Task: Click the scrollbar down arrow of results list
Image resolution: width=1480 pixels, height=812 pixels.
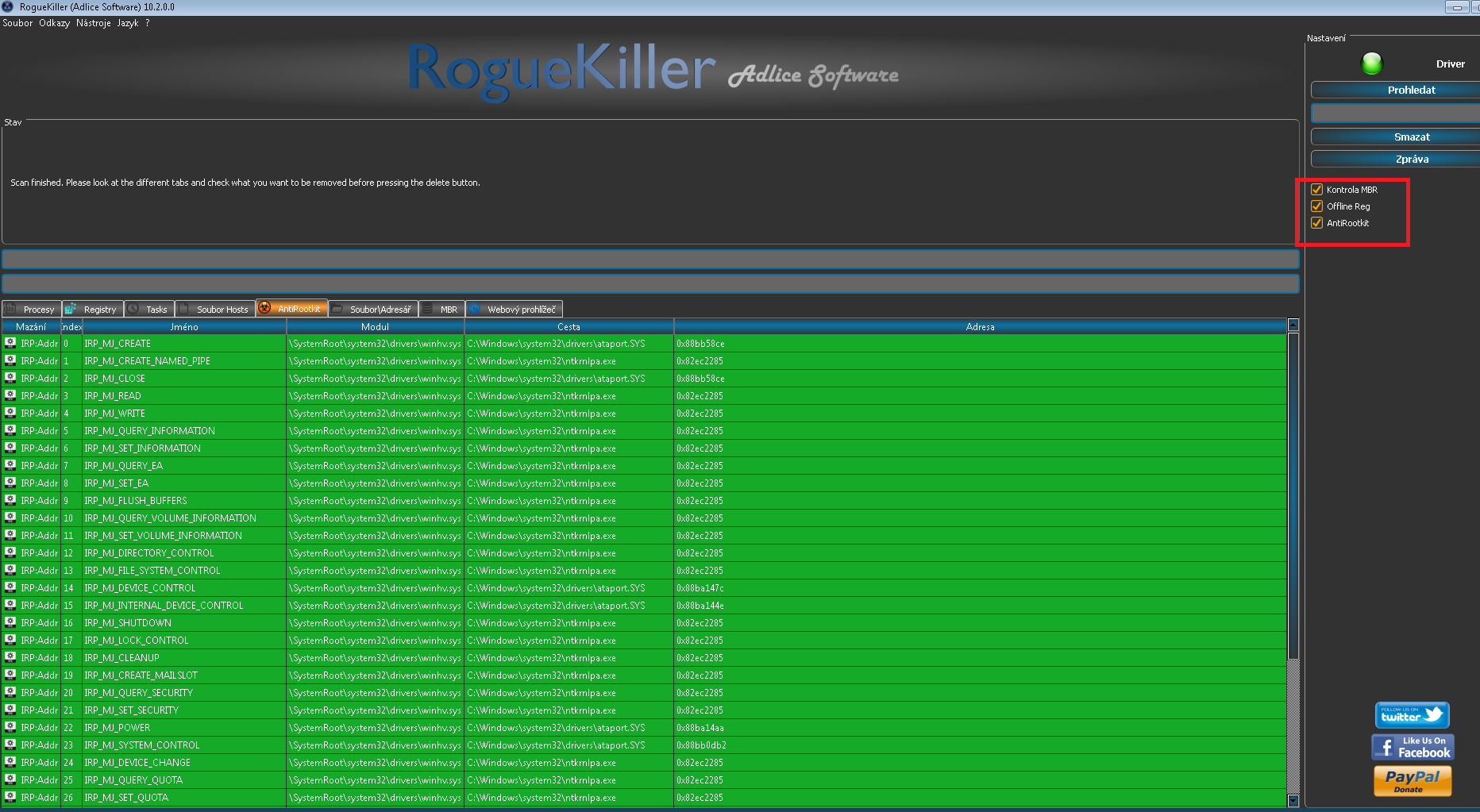Action: 1293,801
